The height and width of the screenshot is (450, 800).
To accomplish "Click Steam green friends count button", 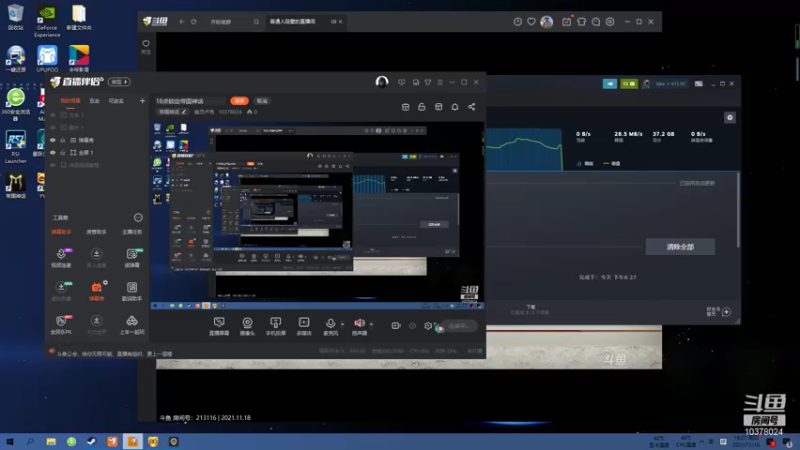I will coord(629,84).
